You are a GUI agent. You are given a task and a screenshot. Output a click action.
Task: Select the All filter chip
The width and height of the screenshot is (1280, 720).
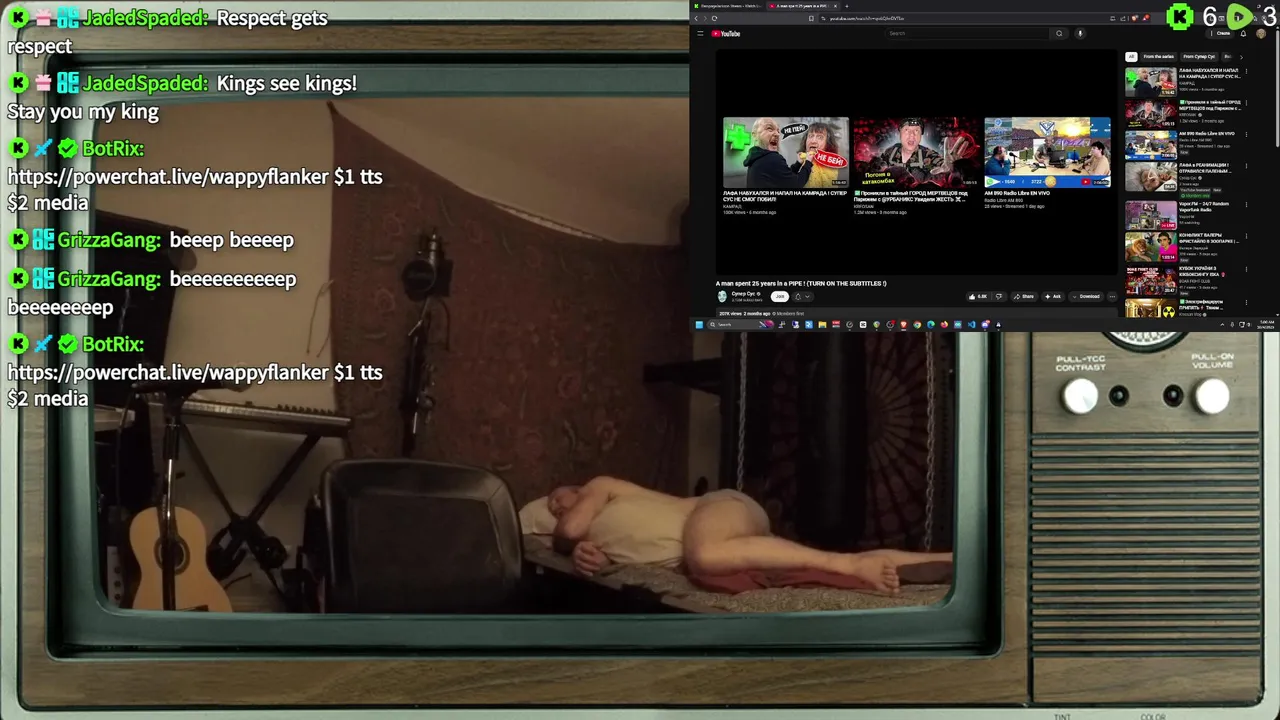tap(1131, 56)
